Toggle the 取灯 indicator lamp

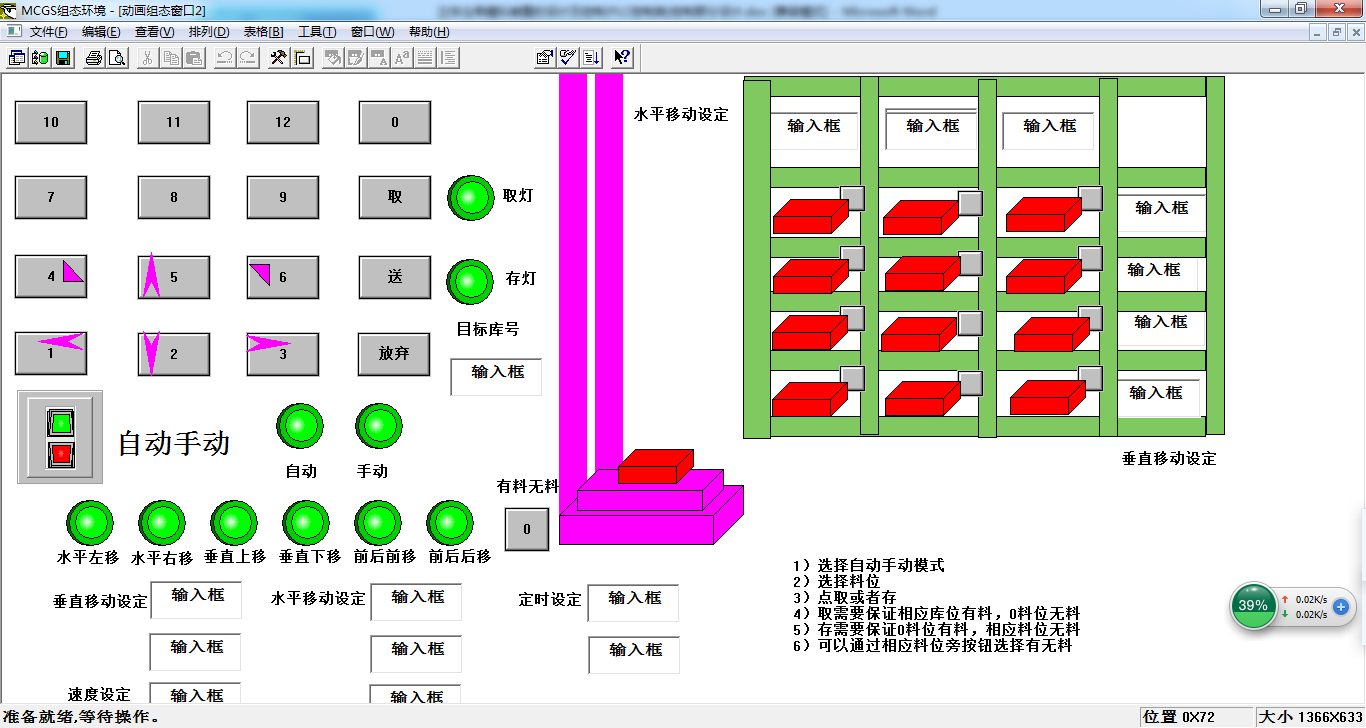[x=469, y=197]
